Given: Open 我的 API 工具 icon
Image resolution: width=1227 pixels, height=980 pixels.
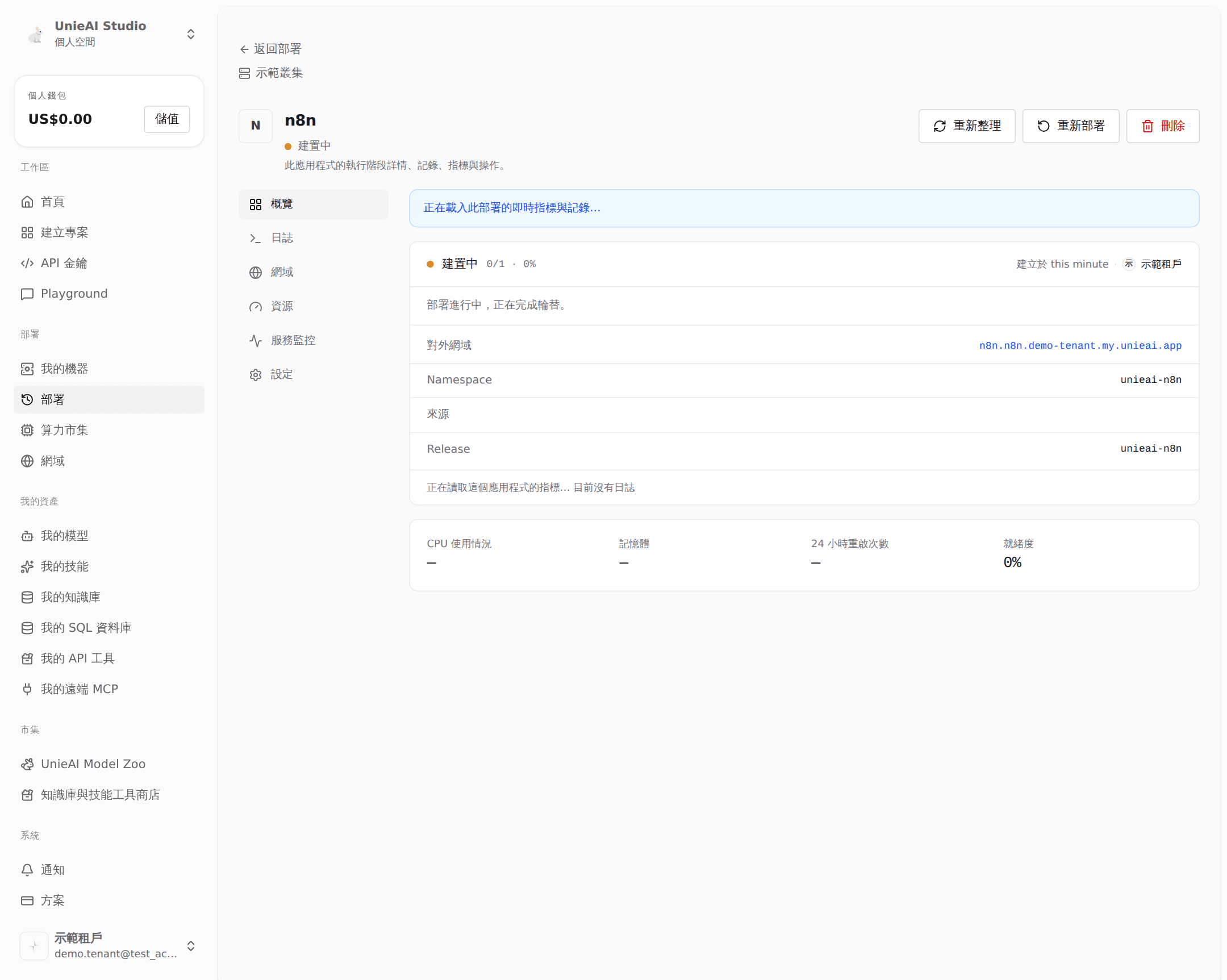Looking at the screenshot, I should point(27,658).
